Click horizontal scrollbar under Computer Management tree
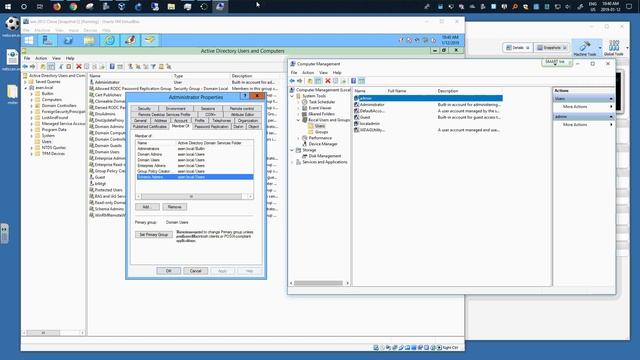This screenshot has height=360, width=640. 319,283
